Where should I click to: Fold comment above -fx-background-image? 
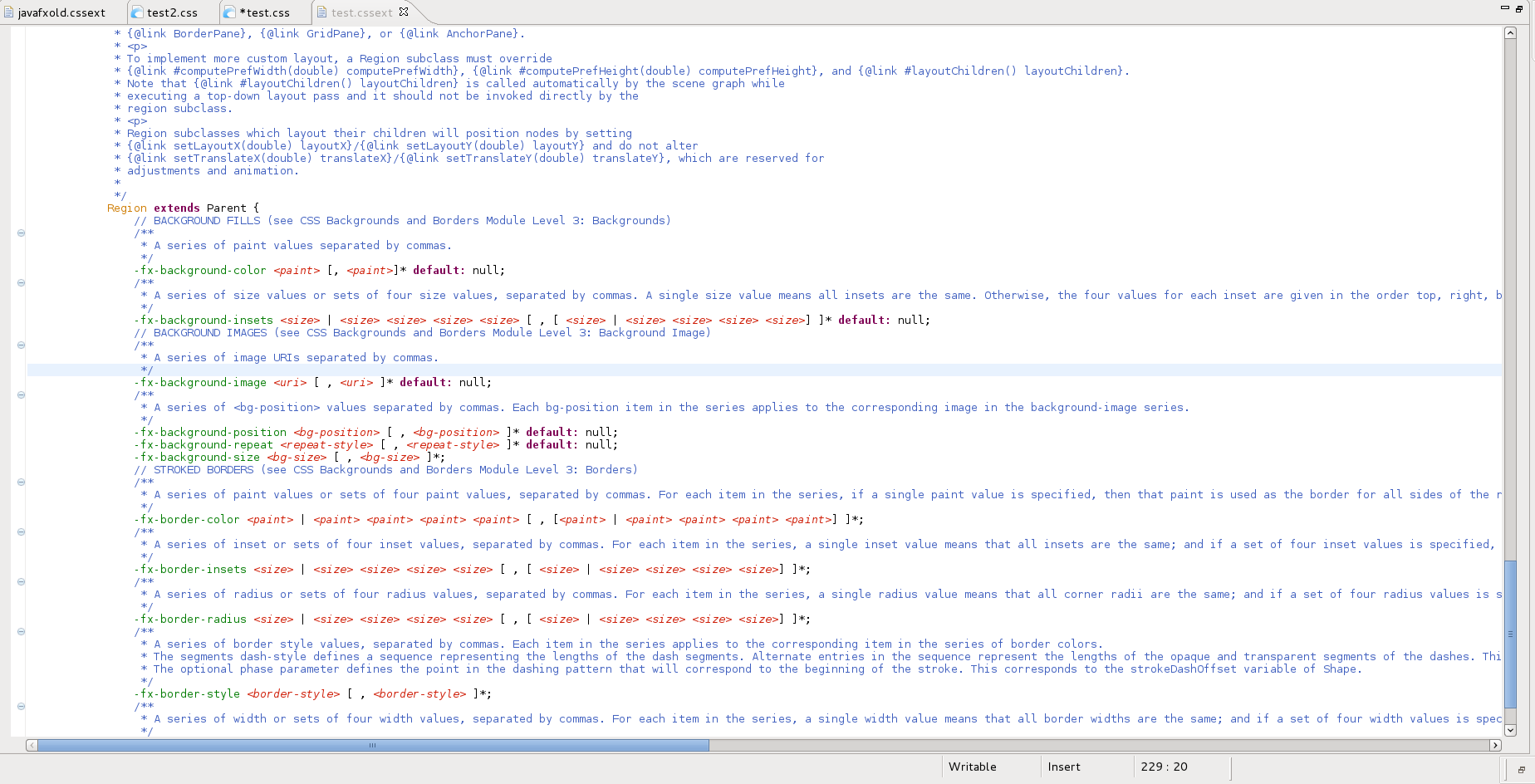(21, 345)
